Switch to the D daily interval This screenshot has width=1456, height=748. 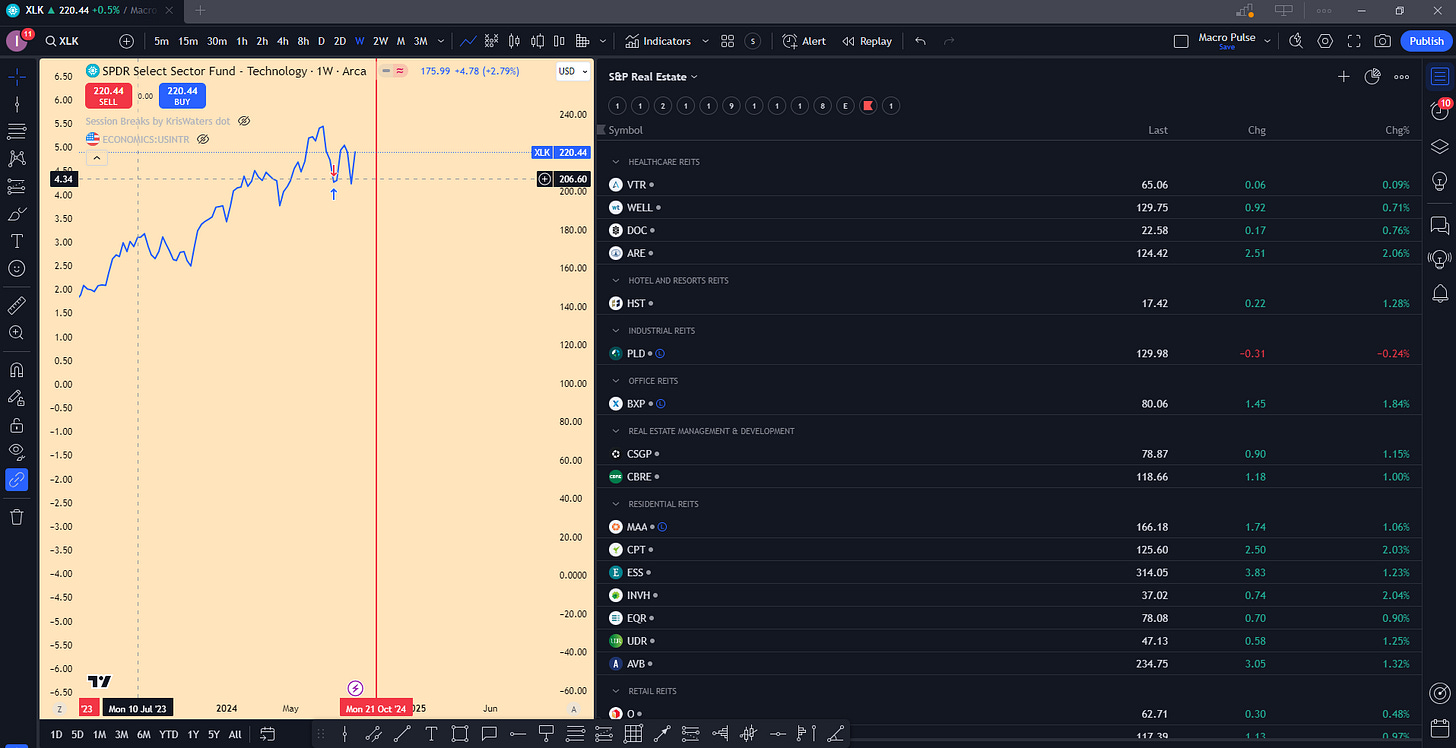click(321, 41)
